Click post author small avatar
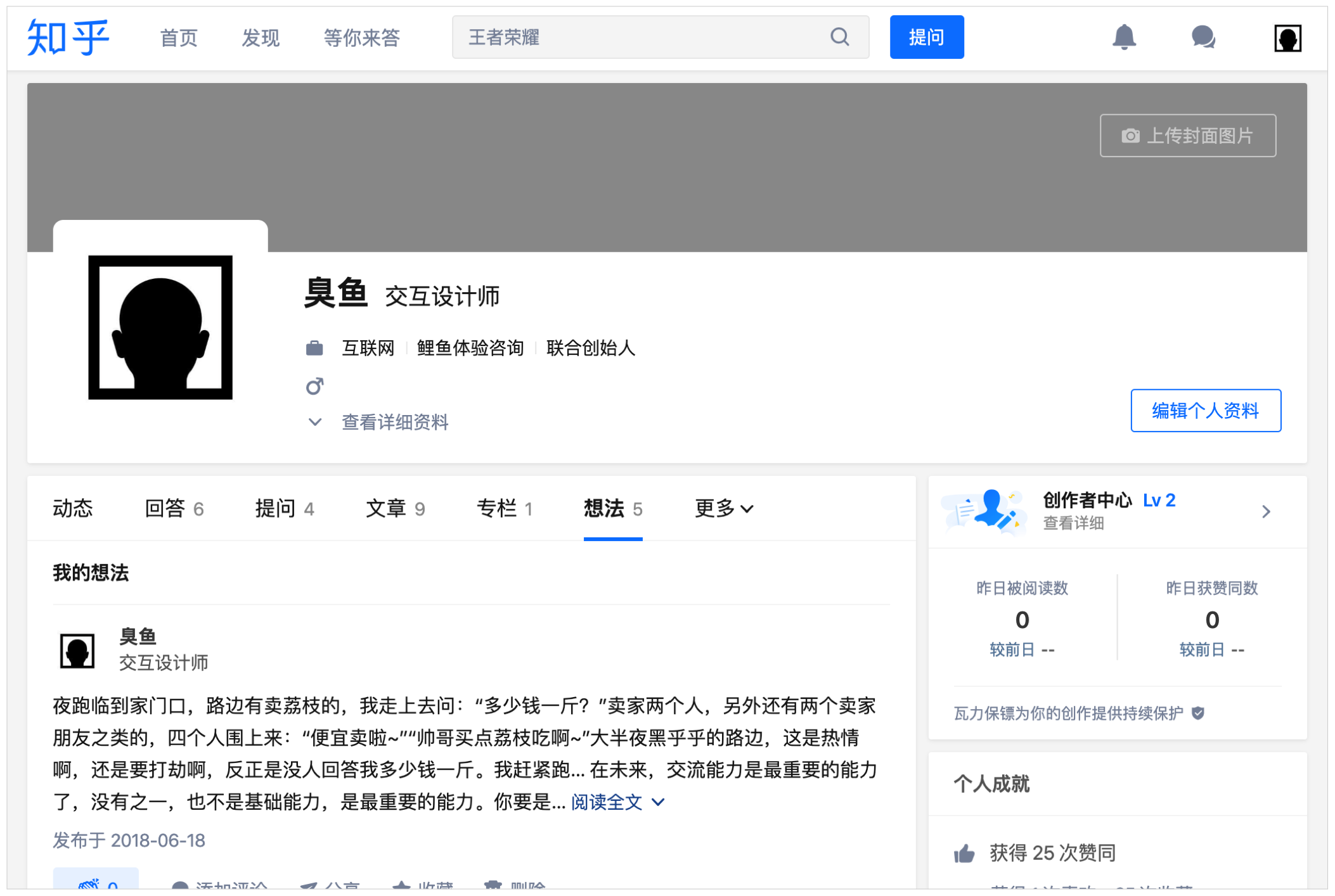This screenshot has width=1335, height=896. pos(77,650)
